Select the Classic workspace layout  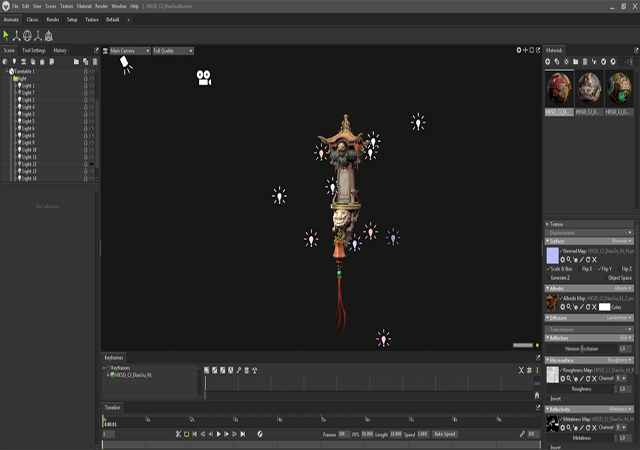pos(33,19)
